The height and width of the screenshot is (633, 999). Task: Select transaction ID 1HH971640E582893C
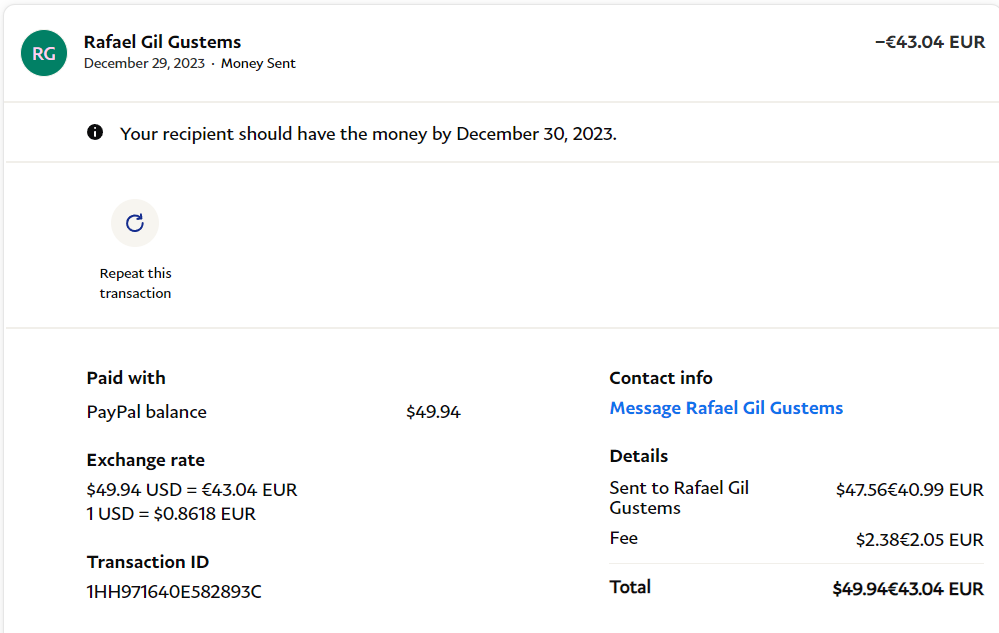coord(174,592)
